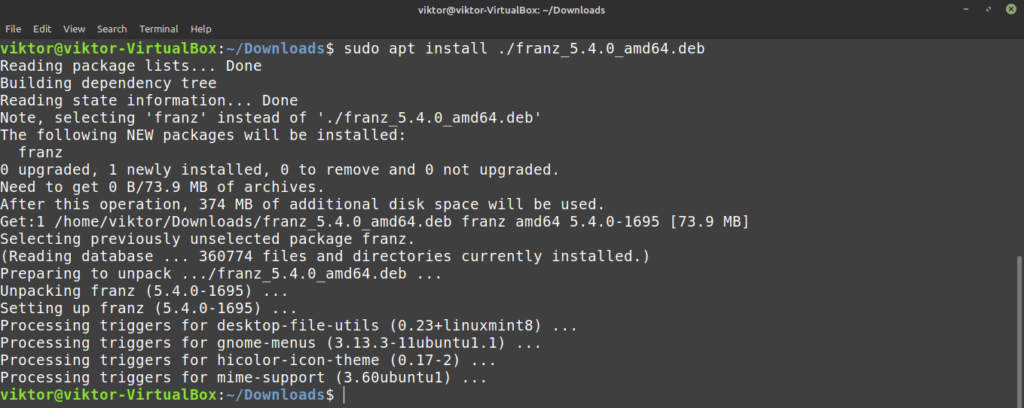
Task: Click the 'Setting up franz' line
Action: tap(139, 308)
